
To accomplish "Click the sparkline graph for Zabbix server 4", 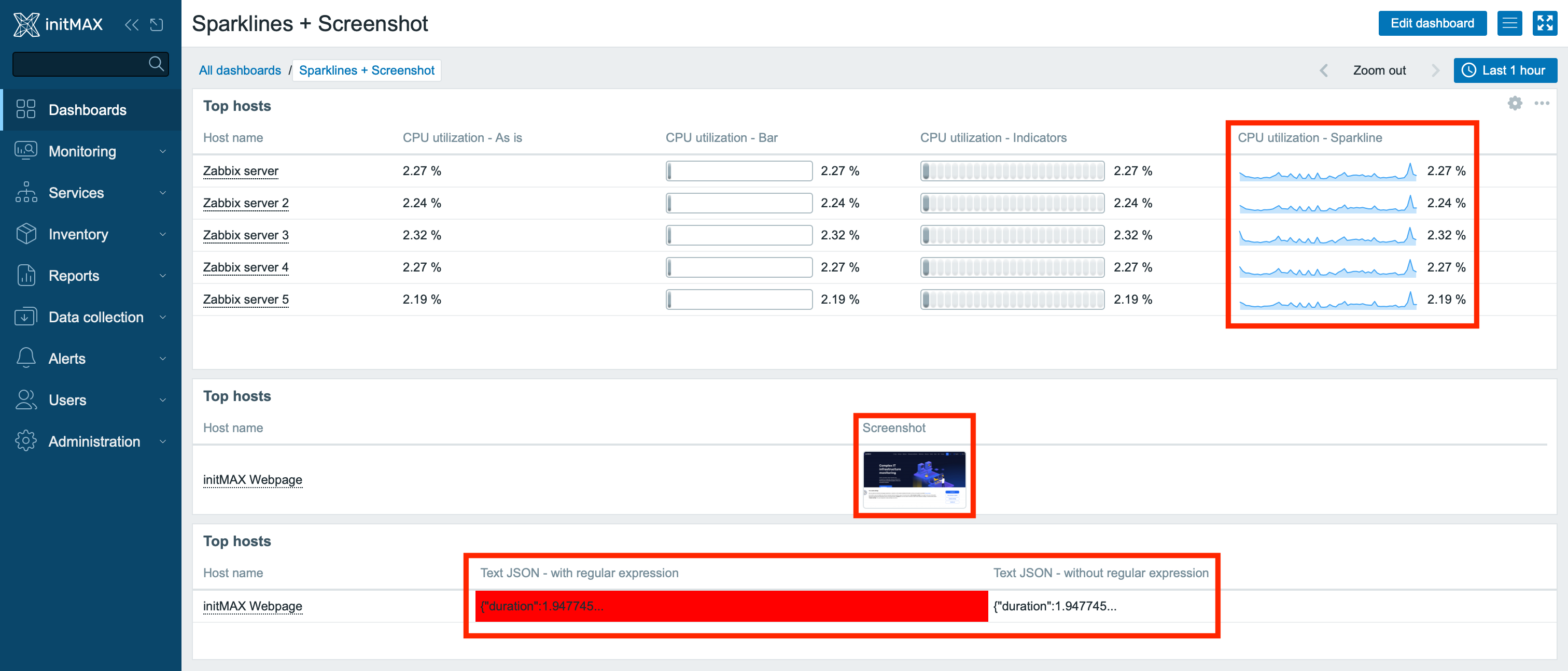I will click(x=1328, y=268).
